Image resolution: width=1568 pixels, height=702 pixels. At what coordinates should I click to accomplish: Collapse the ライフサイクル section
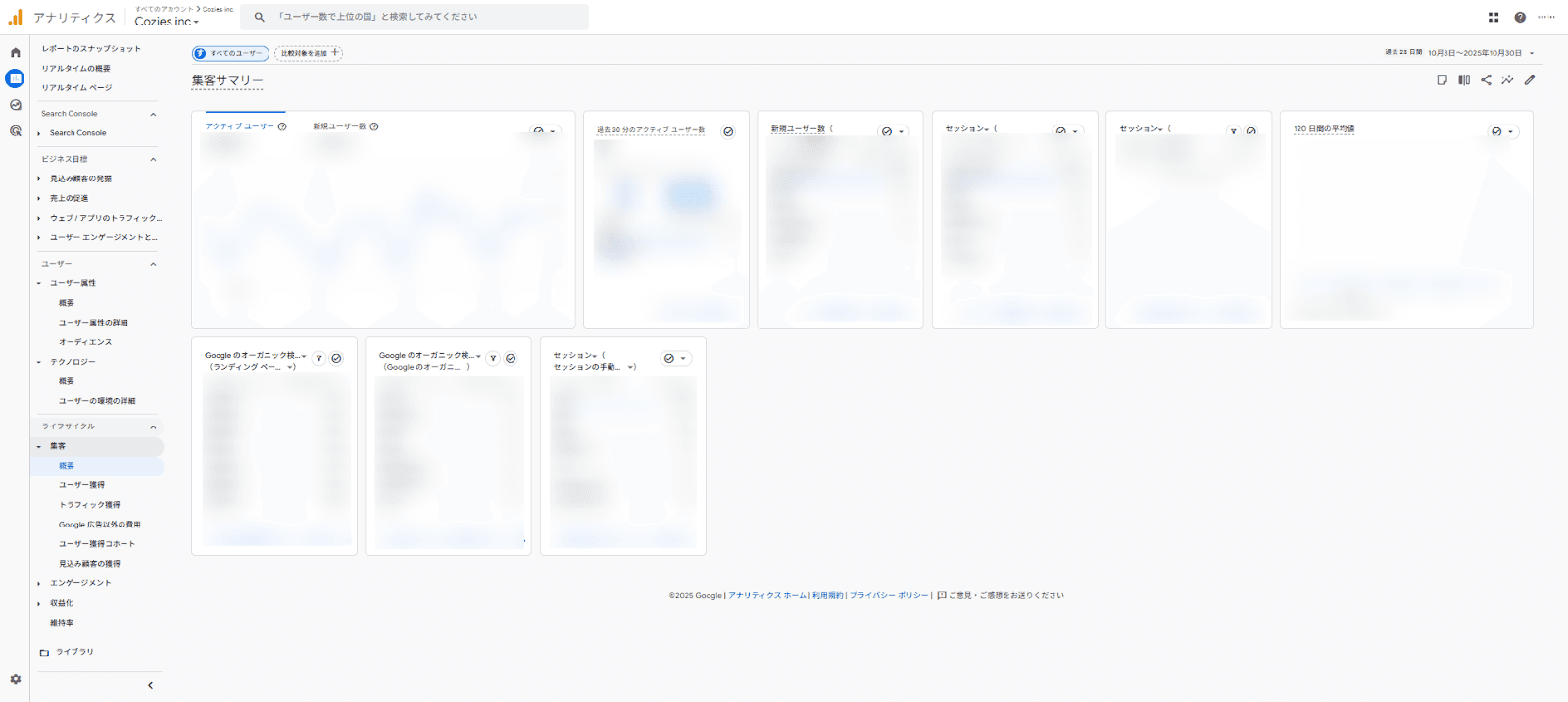[x=153, y=426]
